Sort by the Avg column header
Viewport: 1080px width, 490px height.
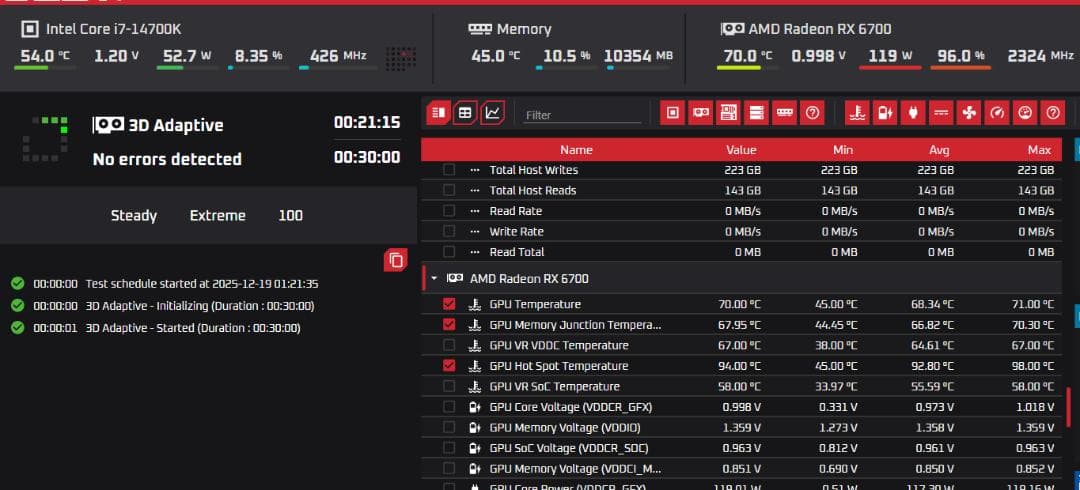point(939,150)
